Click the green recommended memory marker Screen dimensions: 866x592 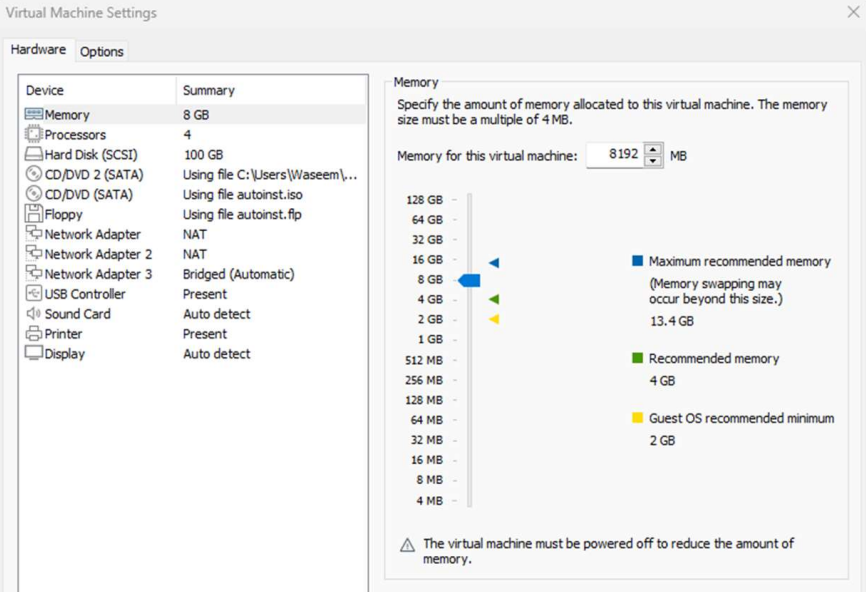[x=494, y=299]
